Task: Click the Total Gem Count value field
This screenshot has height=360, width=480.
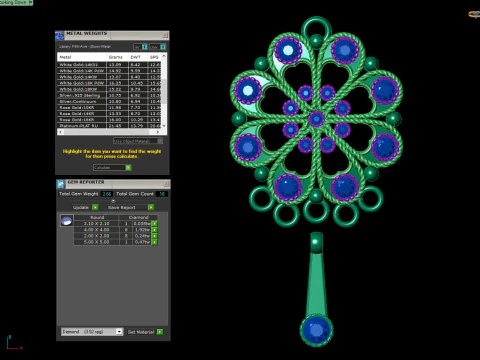Action: 162,194
